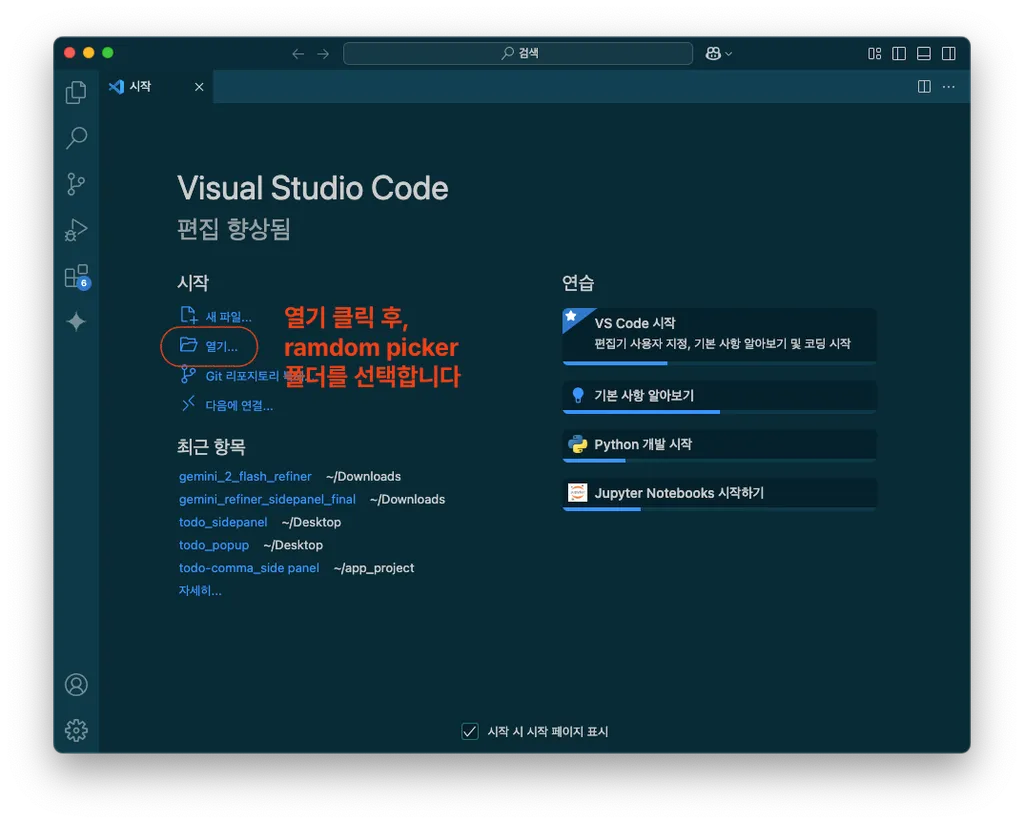This screenshot has height=824, width=1024.
Task: Open the Run and Debug view
Action: [x=76, y=230]
